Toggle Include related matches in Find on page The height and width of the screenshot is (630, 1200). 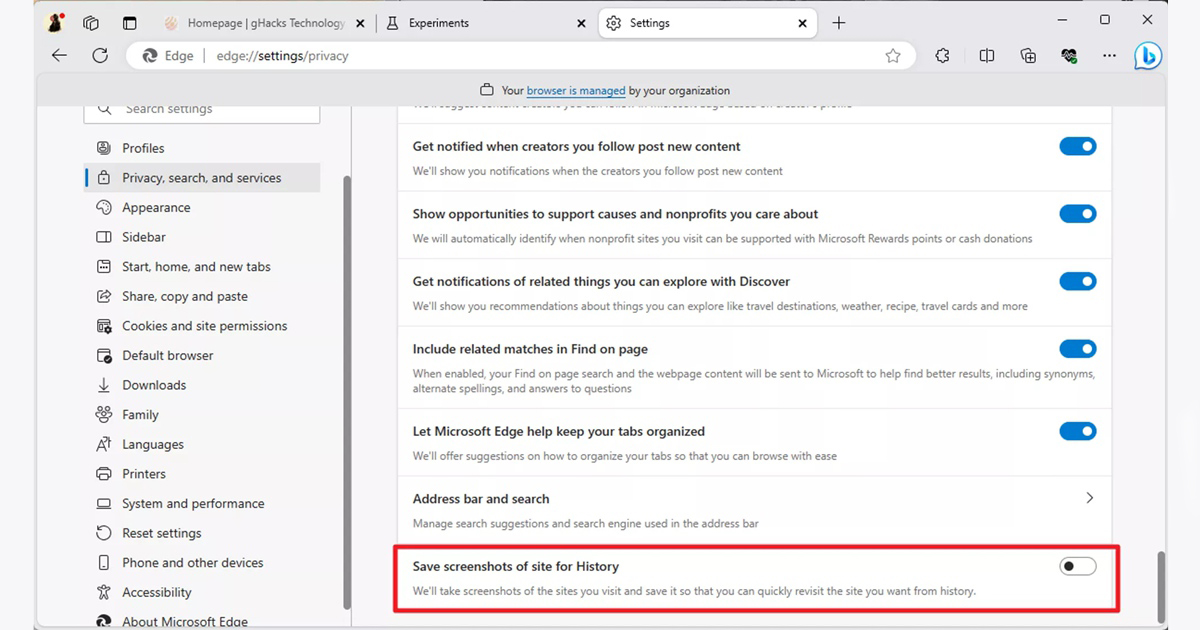click(1078, 349)
